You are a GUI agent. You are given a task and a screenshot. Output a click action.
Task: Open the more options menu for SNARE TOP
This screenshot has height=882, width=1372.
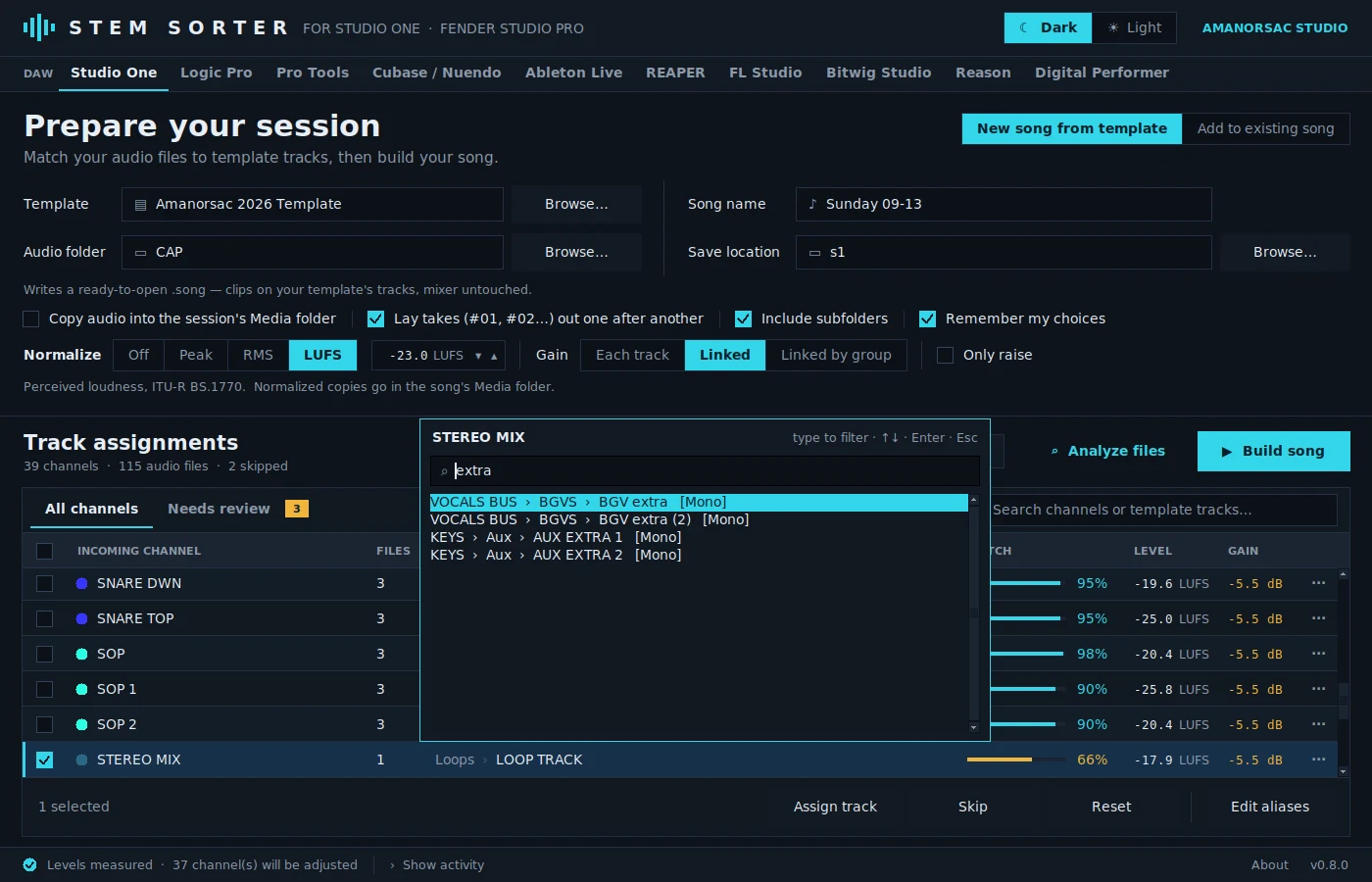pos(1318,618)
